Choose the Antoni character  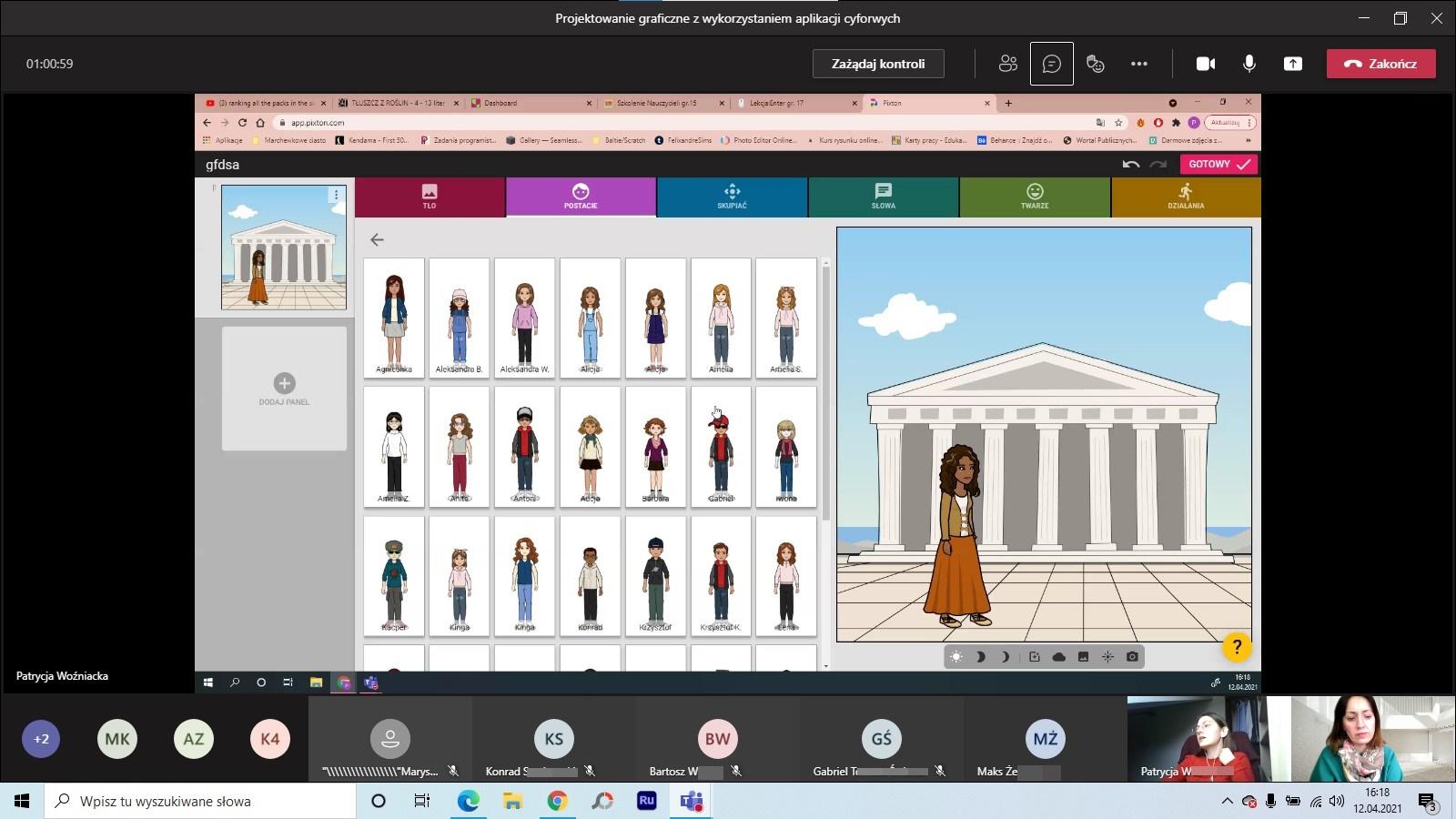(525, 447)
